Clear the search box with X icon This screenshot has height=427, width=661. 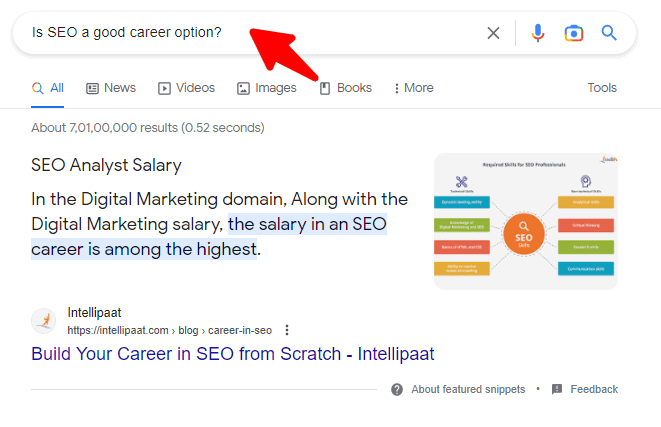[493, 33]
